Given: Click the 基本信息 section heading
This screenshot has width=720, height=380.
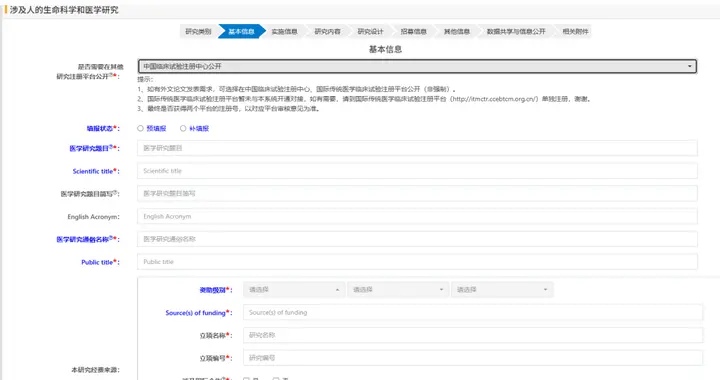Looking at the screenshot, I should tap(385, 49).
